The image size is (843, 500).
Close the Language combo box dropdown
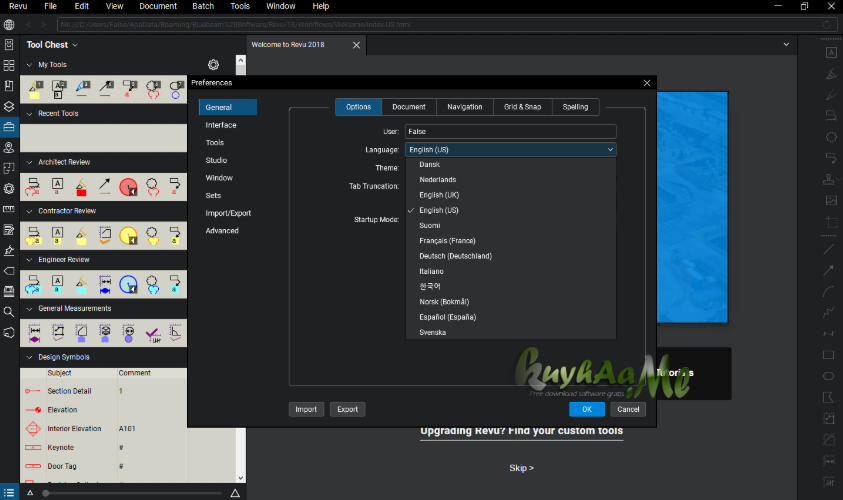pyautogui.click(x=610, y=149)
